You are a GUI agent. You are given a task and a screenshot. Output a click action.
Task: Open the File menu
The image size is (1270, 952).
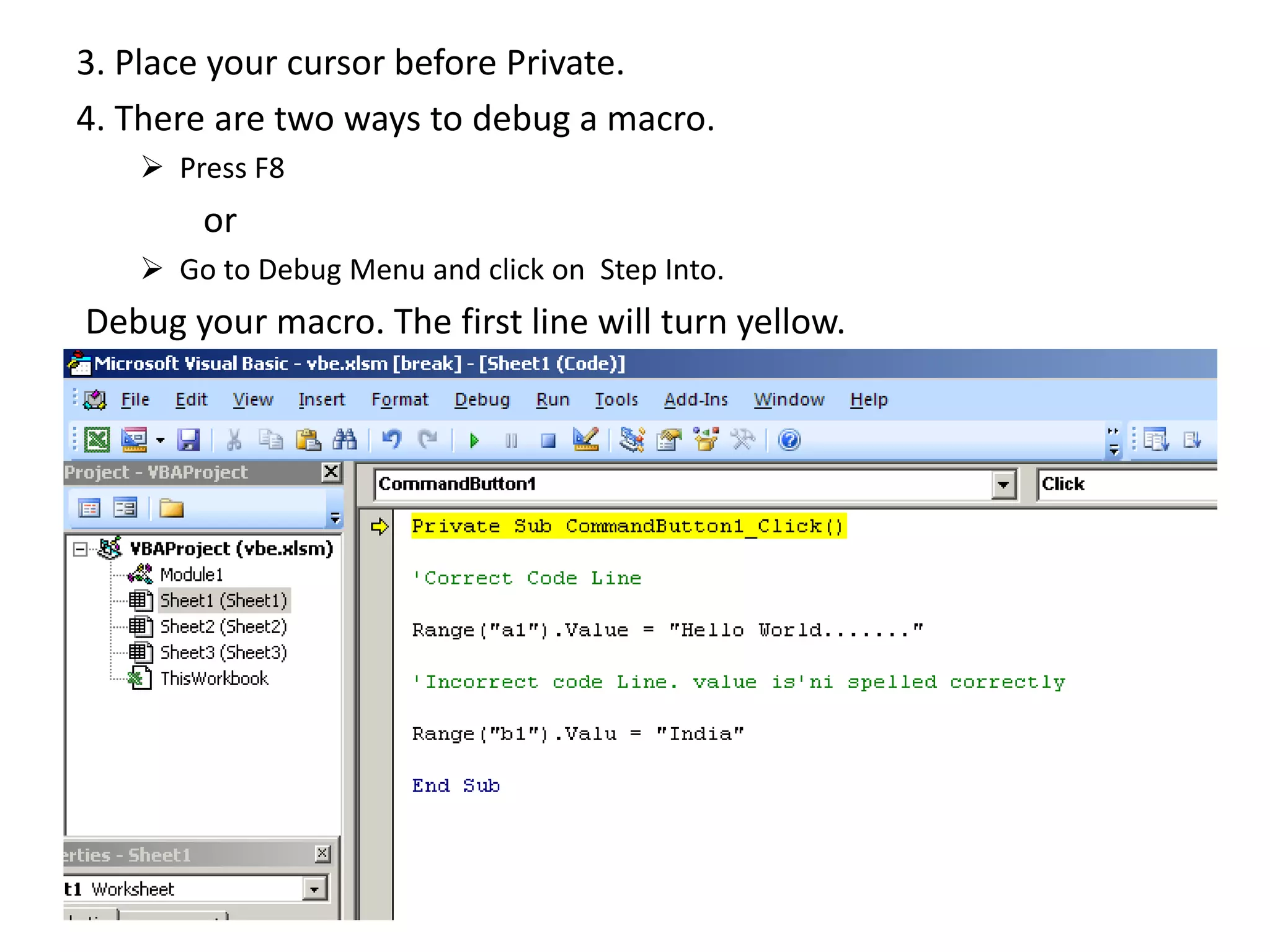135,400
